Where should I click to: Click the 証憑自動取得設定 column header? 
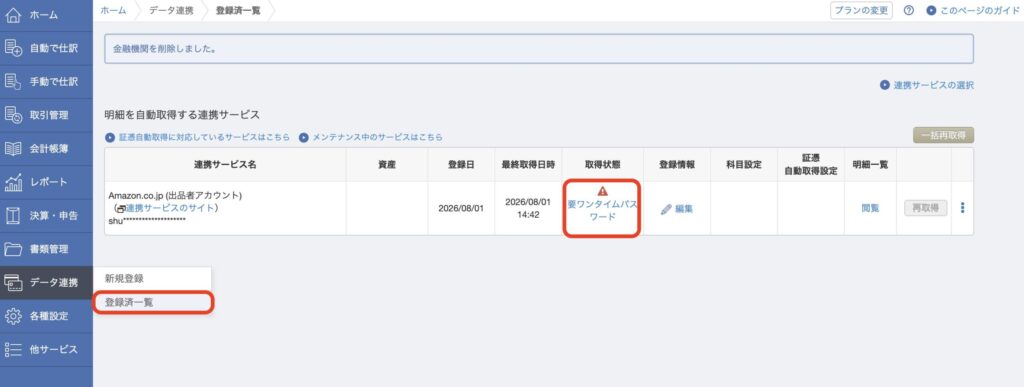click(x=810, y=164)
